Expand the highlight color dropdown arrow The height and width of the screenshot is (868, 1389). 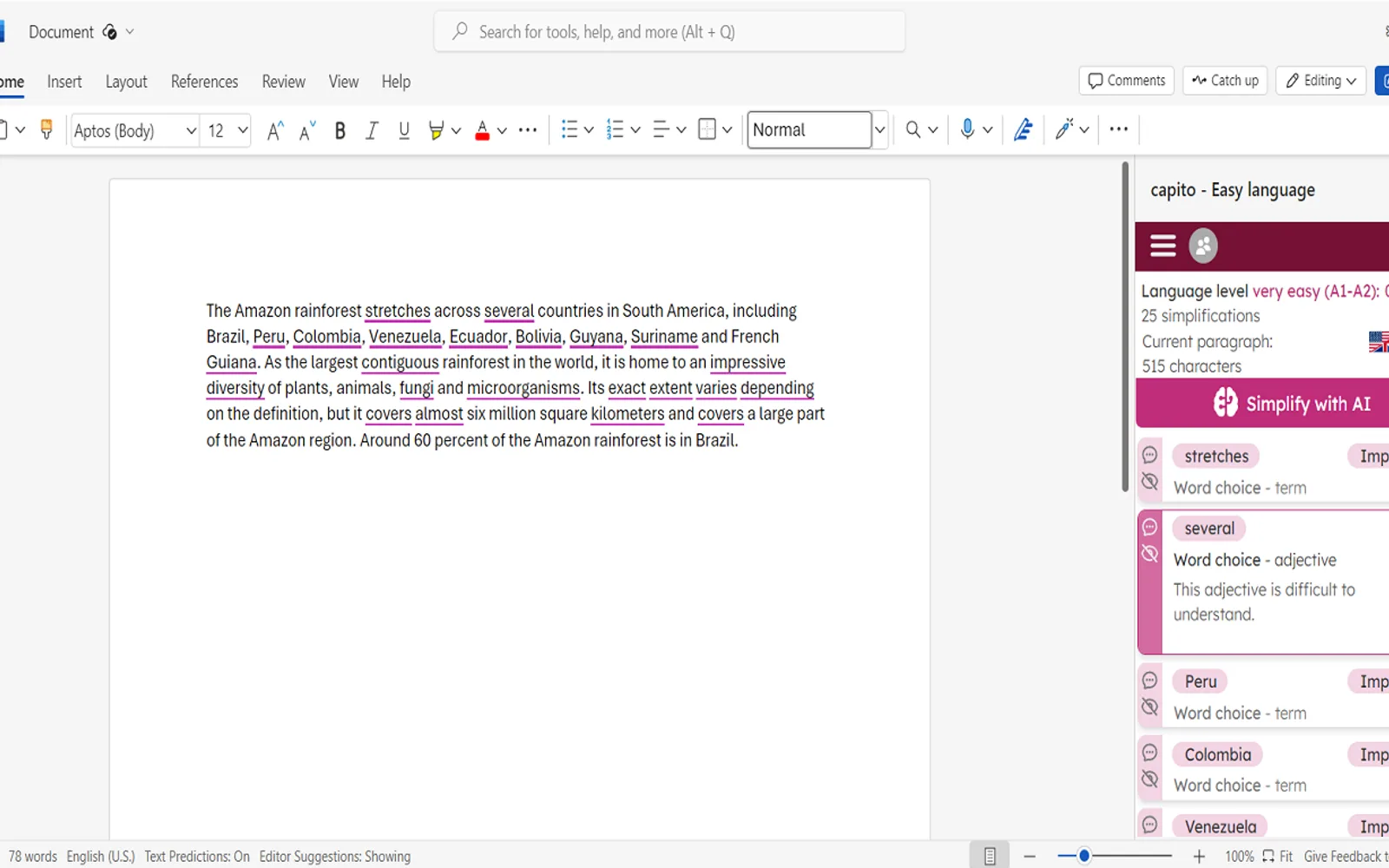click(456, 131)
